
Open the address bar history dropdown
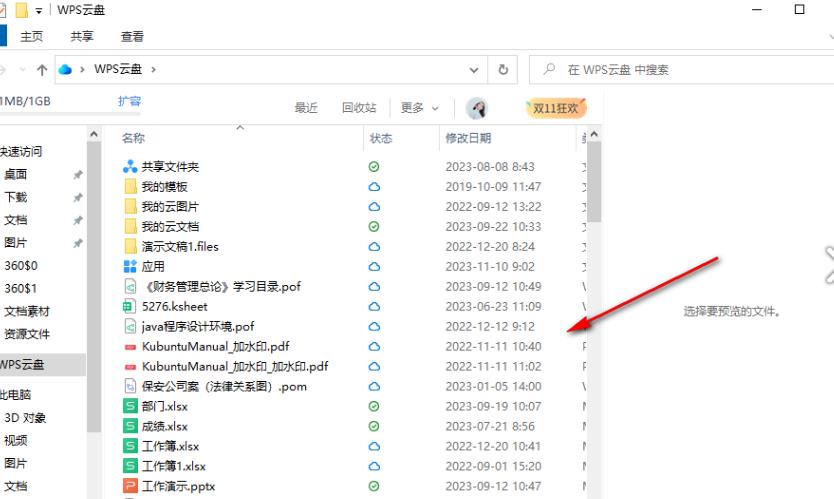pos(473,70)
